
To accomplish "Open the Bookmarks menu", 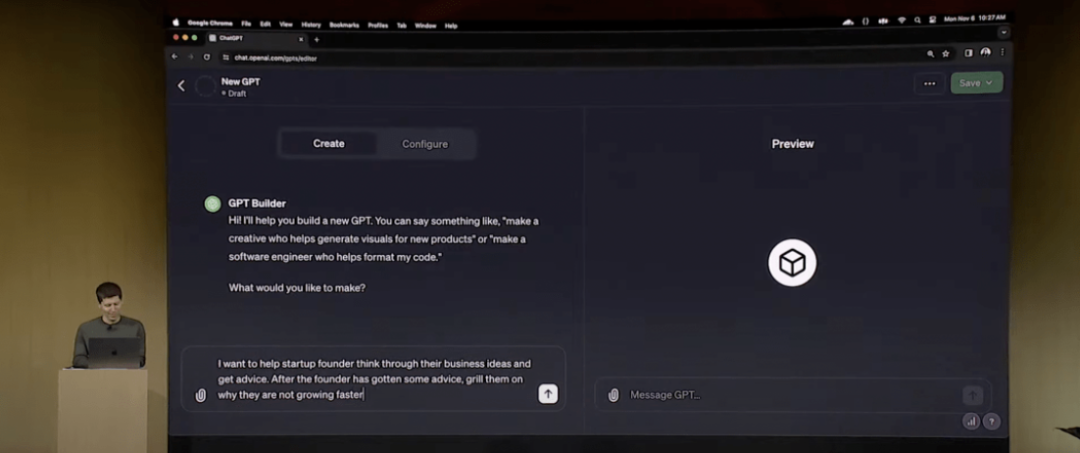I will [x=344, y=25].
